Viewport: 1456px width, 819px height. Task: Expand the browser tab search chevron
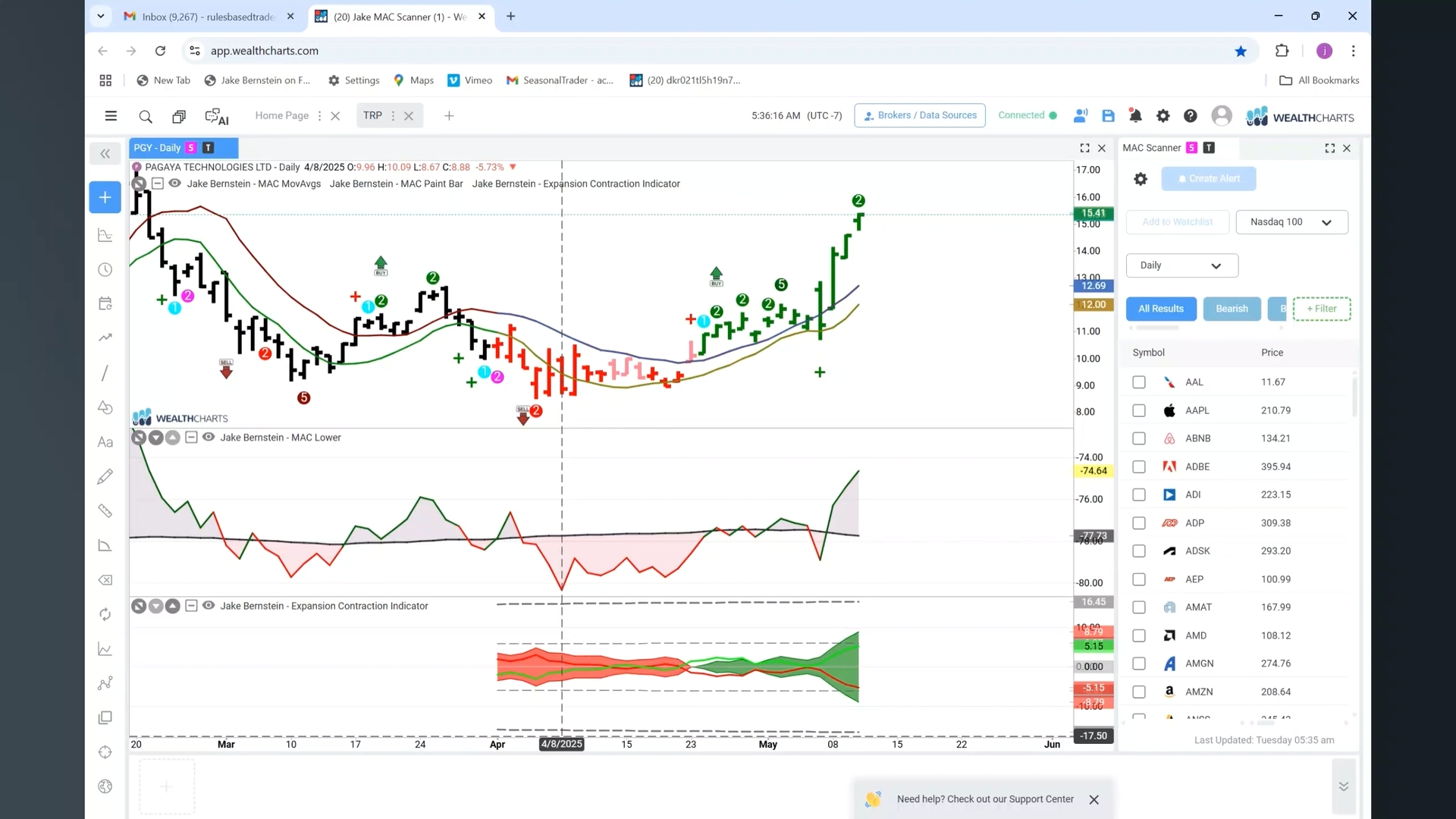[101, 16]
